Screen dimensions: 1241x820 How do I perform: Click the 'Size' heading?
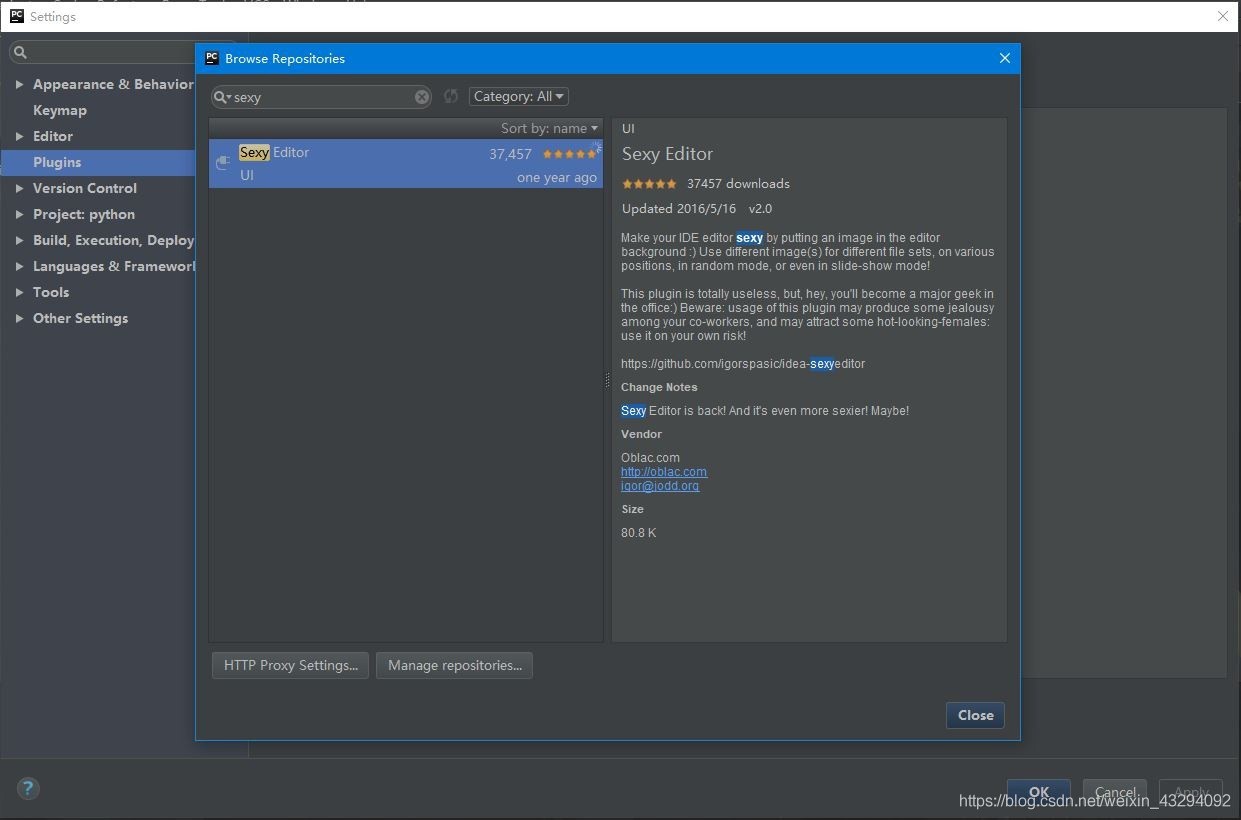[632, 509]
